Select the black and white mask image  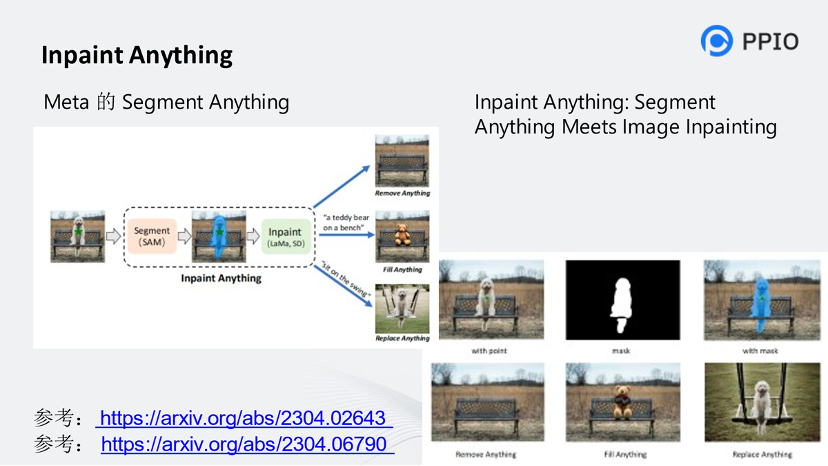(x=622, y=301)
